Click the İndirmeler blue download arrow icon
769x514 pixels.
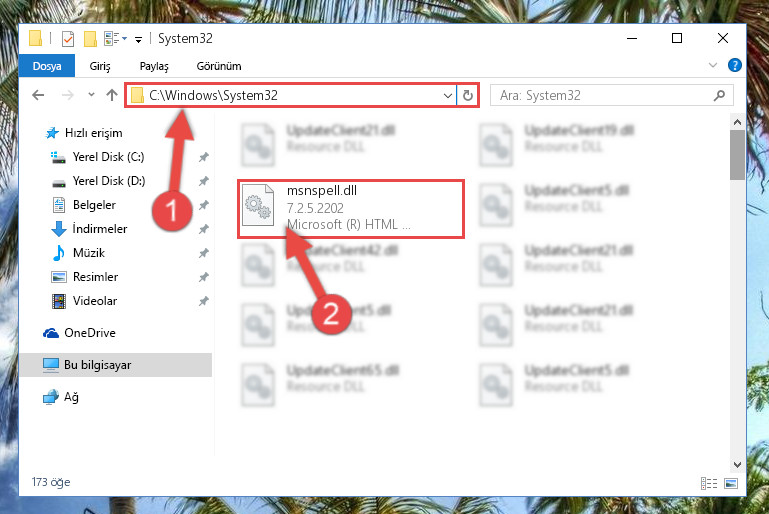pos(59,229)
